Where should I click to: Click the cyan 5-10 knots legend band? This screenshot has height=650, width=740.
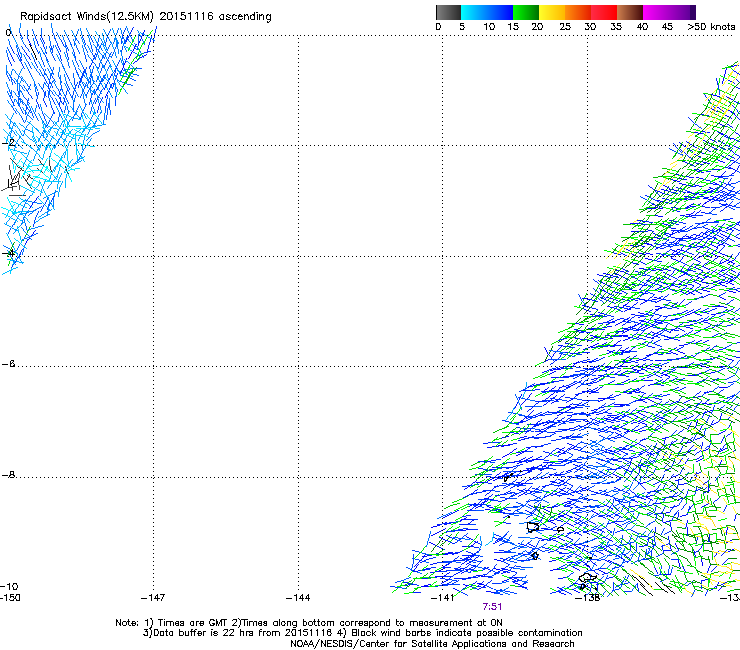pos(474,12)
